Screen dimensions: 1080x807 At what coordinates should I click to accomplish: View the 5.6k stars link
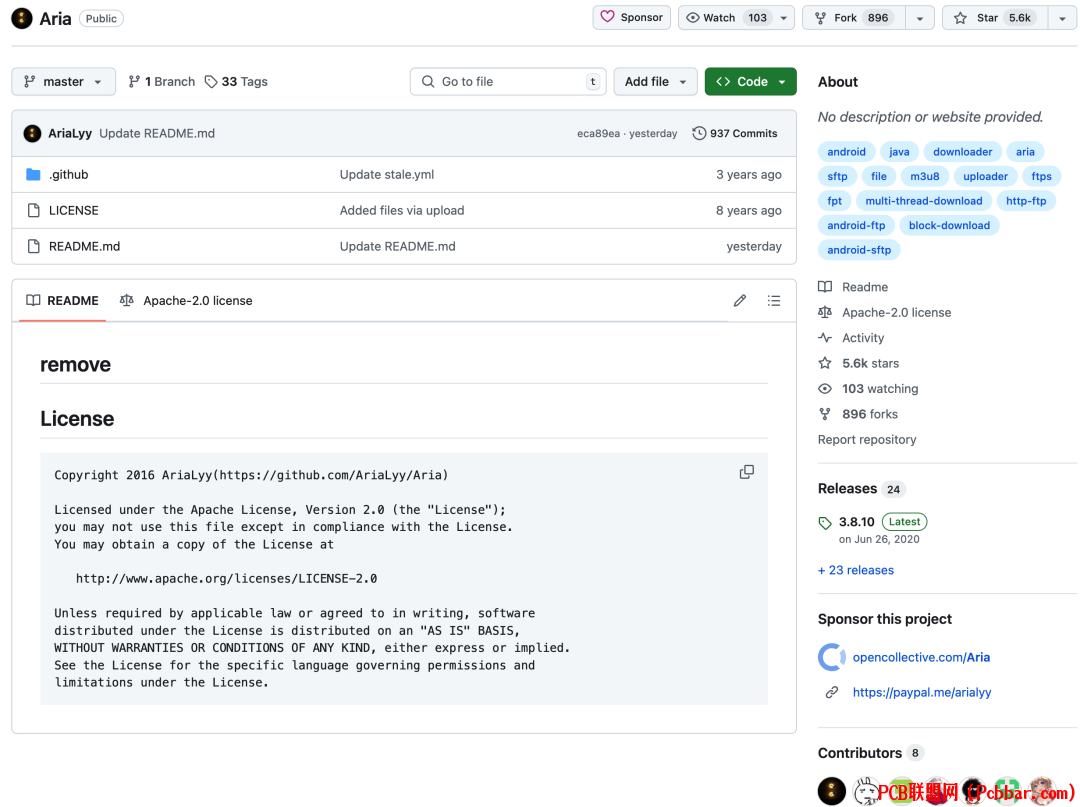859,364
